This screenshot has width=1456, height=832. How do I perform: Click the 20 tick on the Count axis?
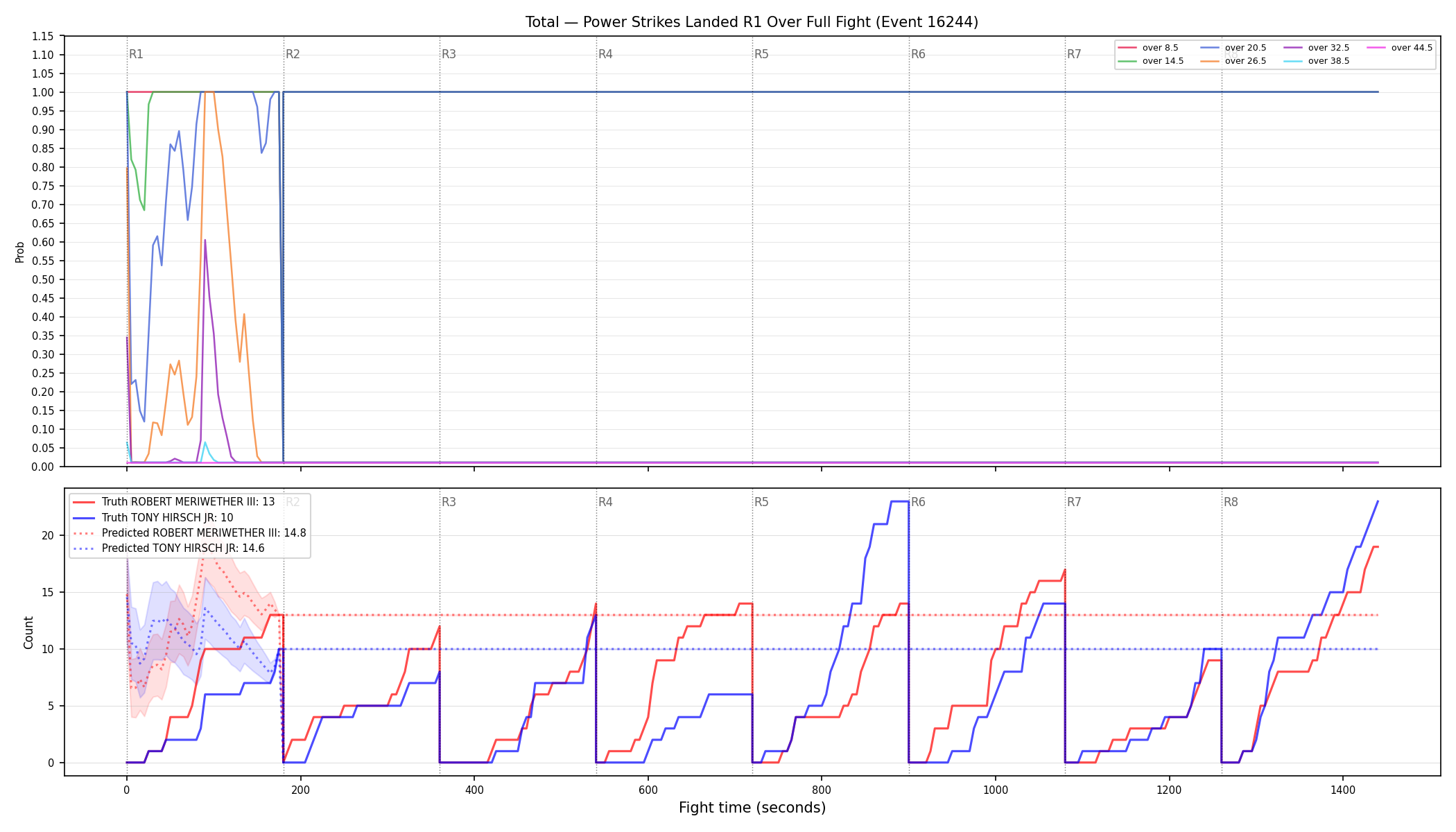click(x=48, y=535)
